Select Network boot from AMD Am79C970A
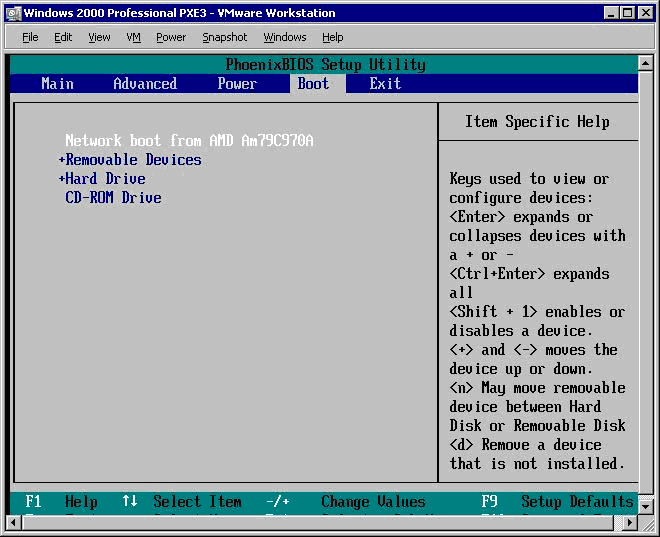 click(x=189, y=141)
